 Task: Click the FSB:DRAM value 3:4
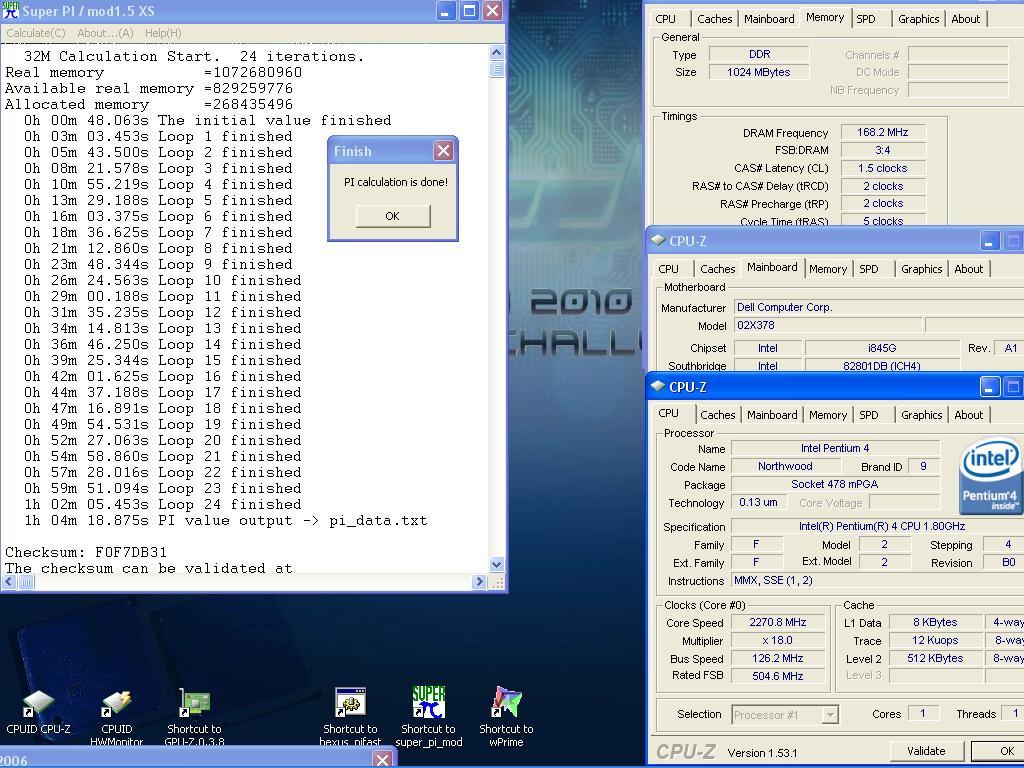point(883,150)
